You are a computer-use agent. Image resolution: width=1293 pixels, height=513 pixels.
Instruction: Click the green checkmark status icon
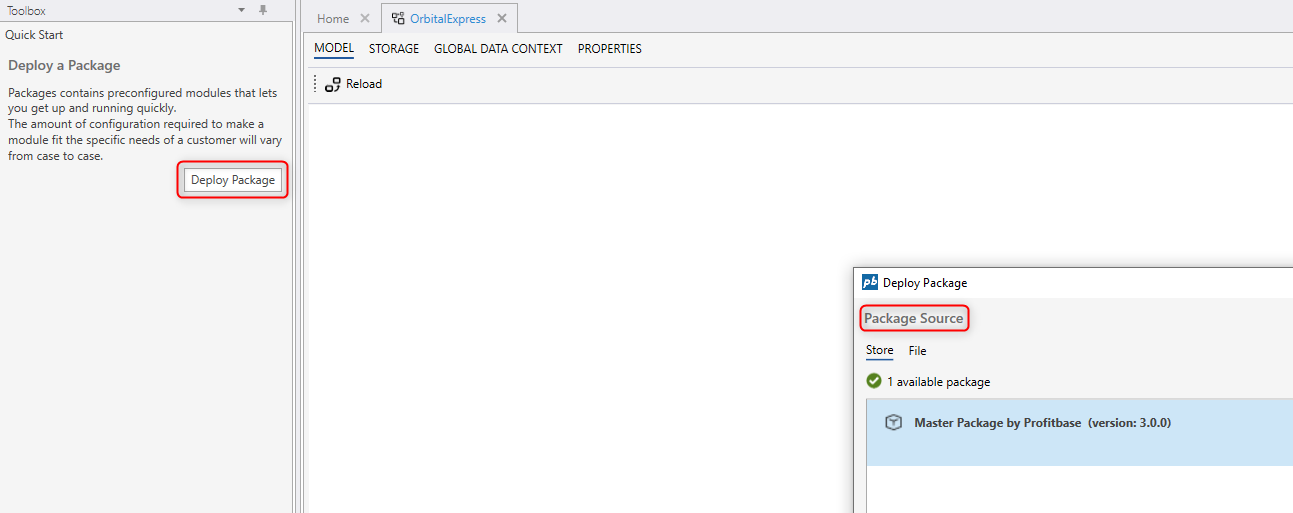point(874,381)
